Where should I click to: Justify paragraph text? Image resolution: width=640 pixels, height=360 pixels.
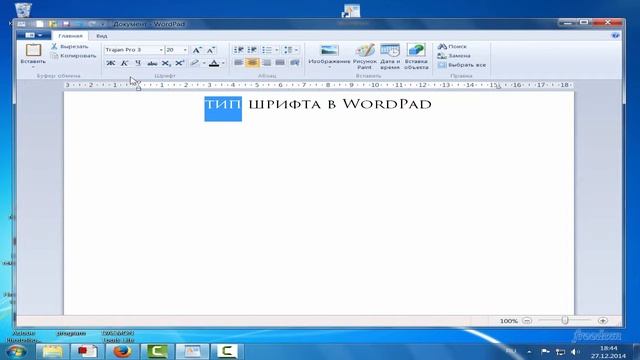[x=280, y=62]
